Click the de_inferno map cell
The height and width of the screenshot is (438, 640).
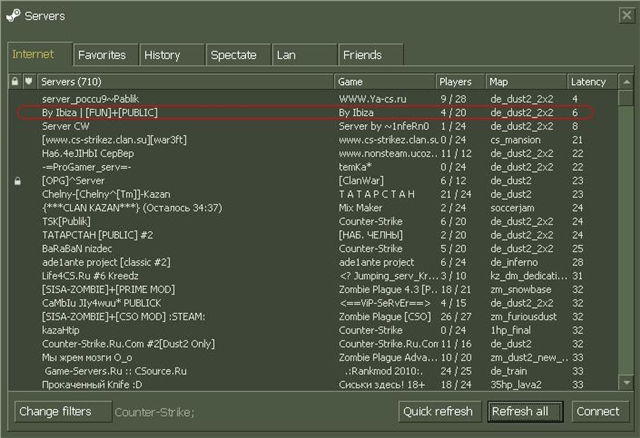pyautogui.click(x=514, y=262)
